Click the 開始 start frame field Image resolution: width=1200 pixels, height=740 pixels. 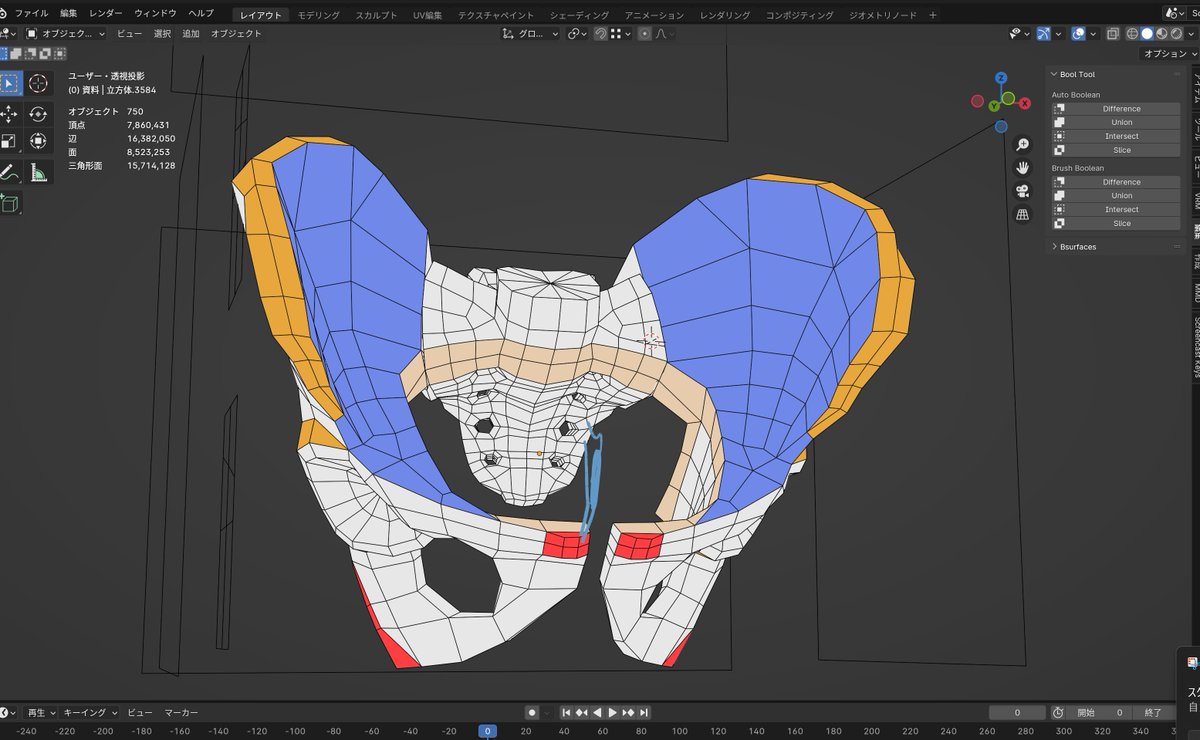(1100, 713)
